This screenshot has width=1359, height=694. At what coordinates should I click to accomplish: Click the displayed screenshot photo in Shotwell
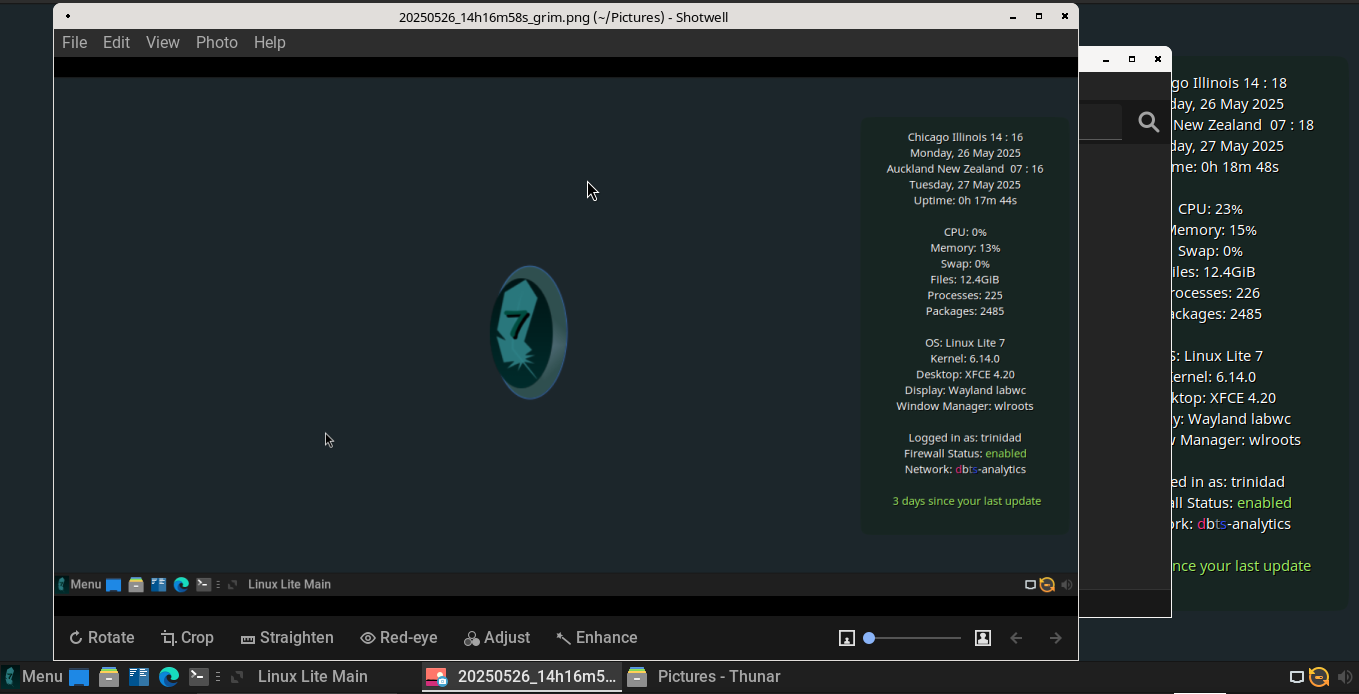point(566,336)
